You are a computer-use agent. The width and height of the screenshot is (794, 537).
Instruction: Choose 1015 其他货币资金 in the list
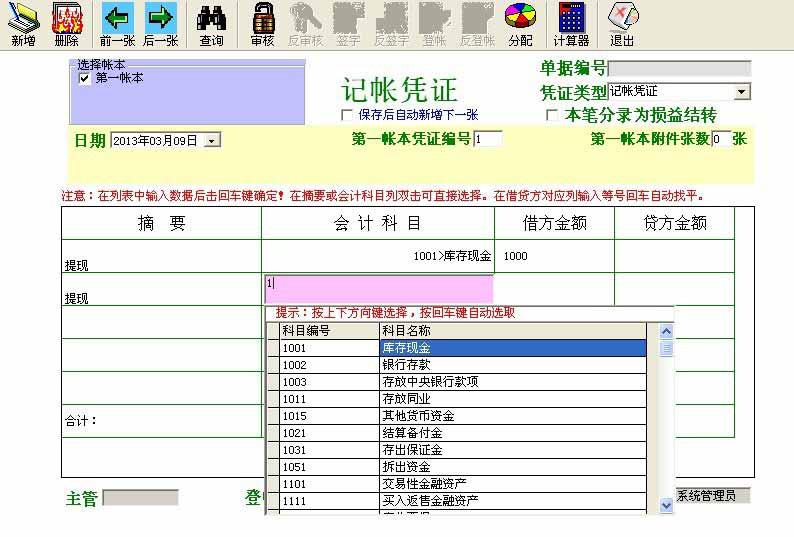pyautogui.click(x=460, y=416)
